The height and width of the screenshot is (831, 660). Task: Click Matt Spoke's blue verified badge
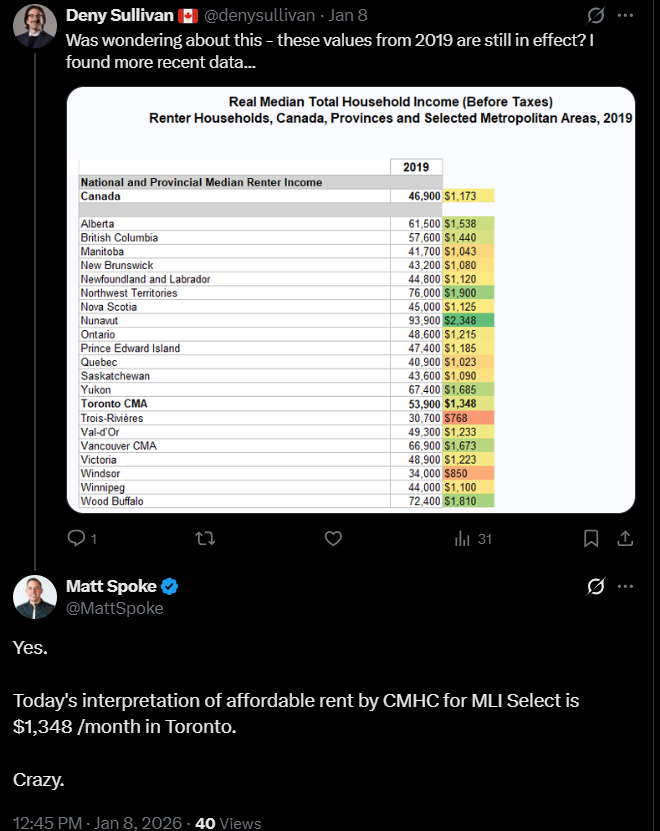(x=170, y=587)
